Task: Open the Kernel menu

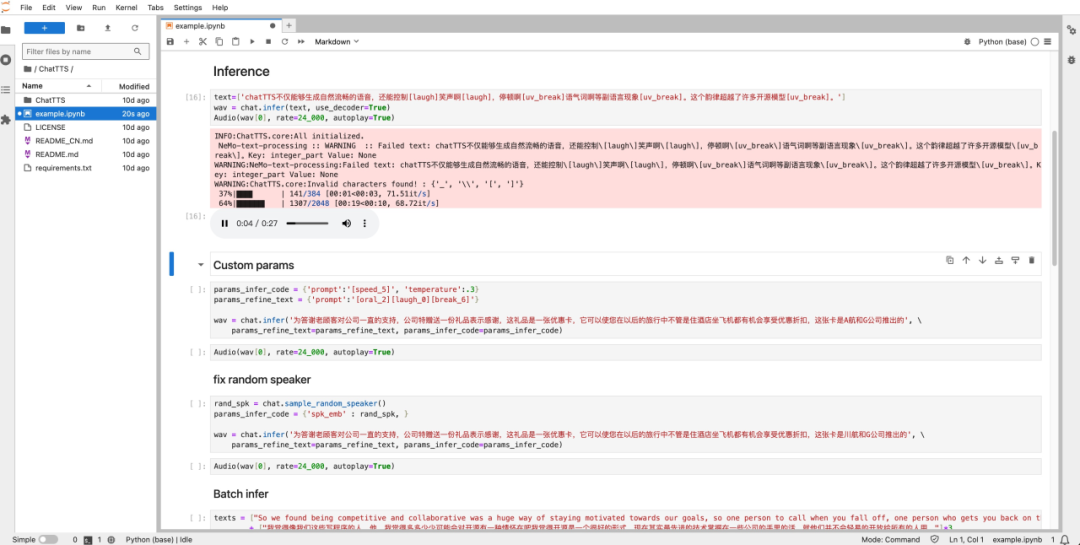Action: tap(126, 8)
